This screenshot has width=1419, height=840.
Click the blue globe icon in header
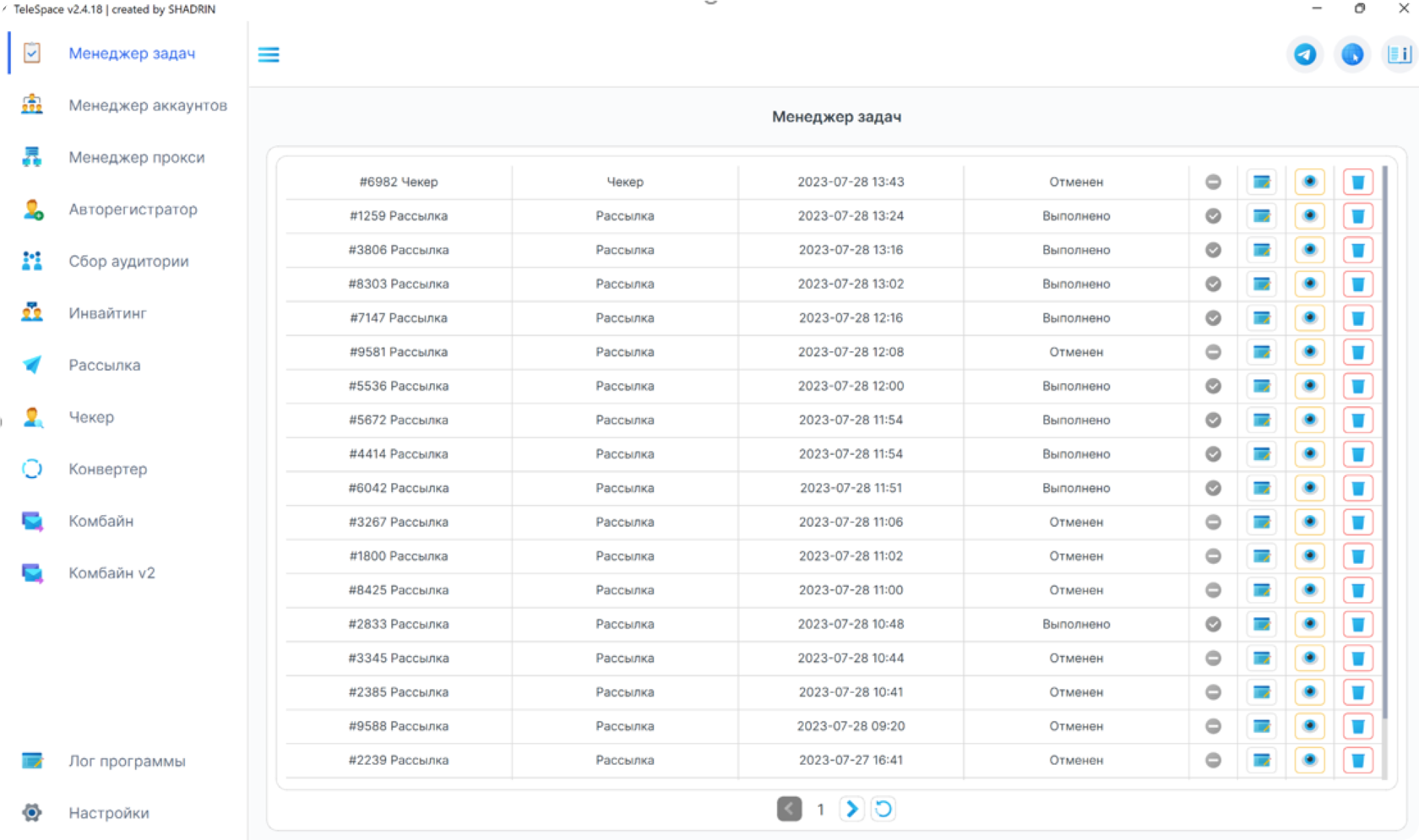[x=1352, y=55]
